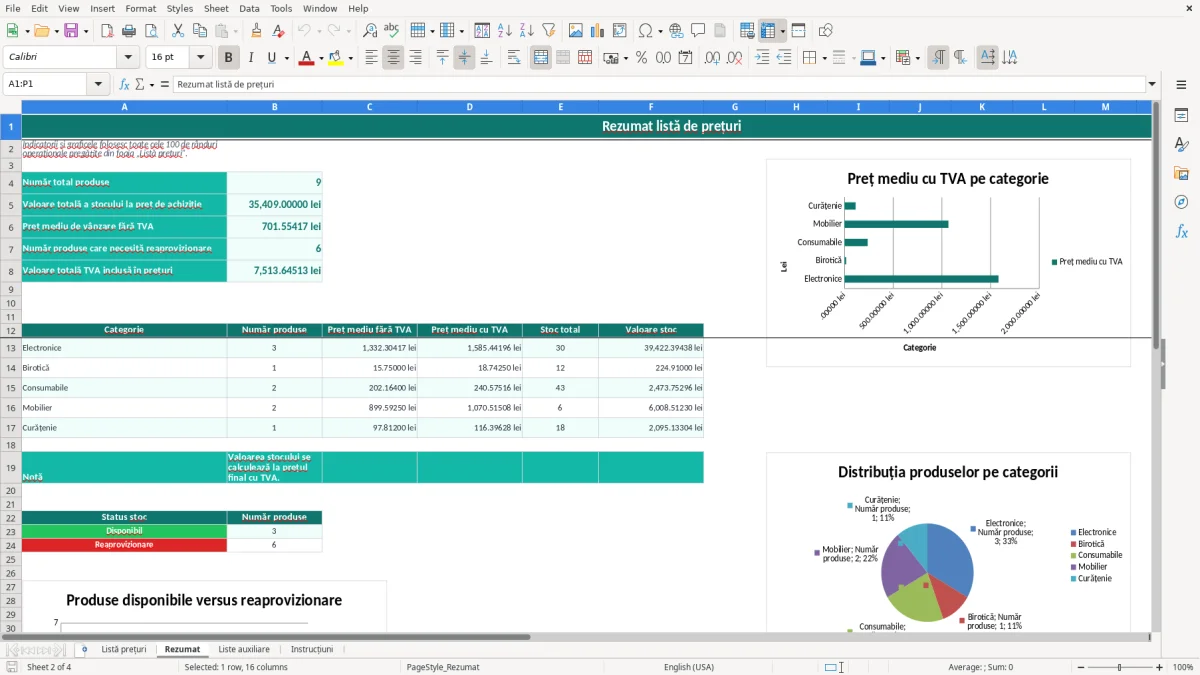The height and width of the screenshot is (675, 1200).
Task: Enable AutoFilter funnel icon
Action: tap(548, 31)
